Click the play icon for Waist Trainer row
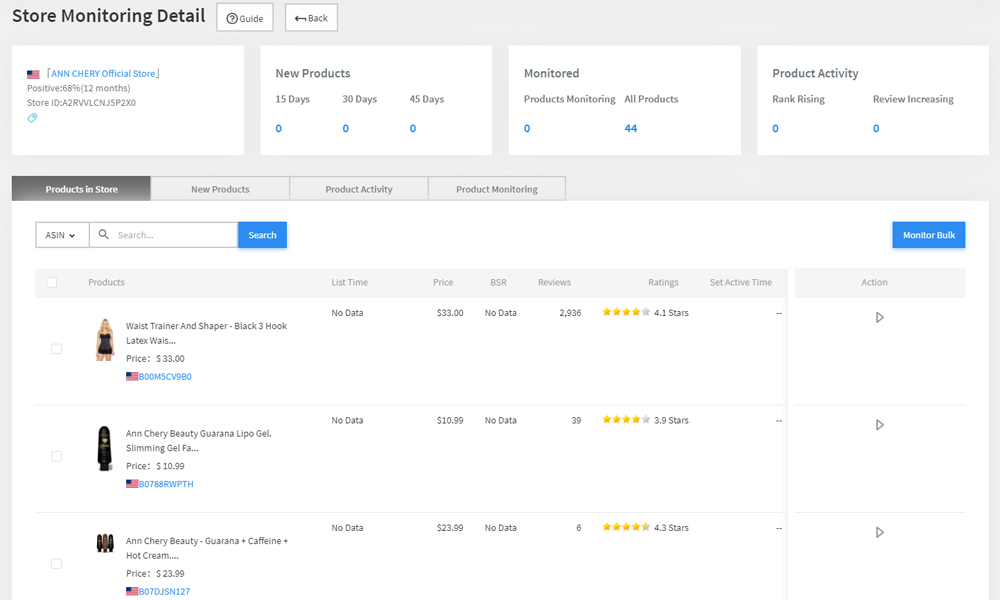The image size is (1000, 600). click(879, 318)
